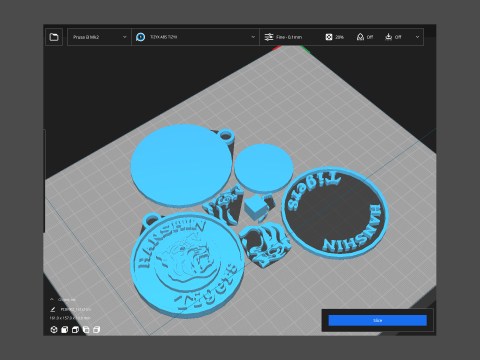Open a file with the folder icon

click(54, 37)
